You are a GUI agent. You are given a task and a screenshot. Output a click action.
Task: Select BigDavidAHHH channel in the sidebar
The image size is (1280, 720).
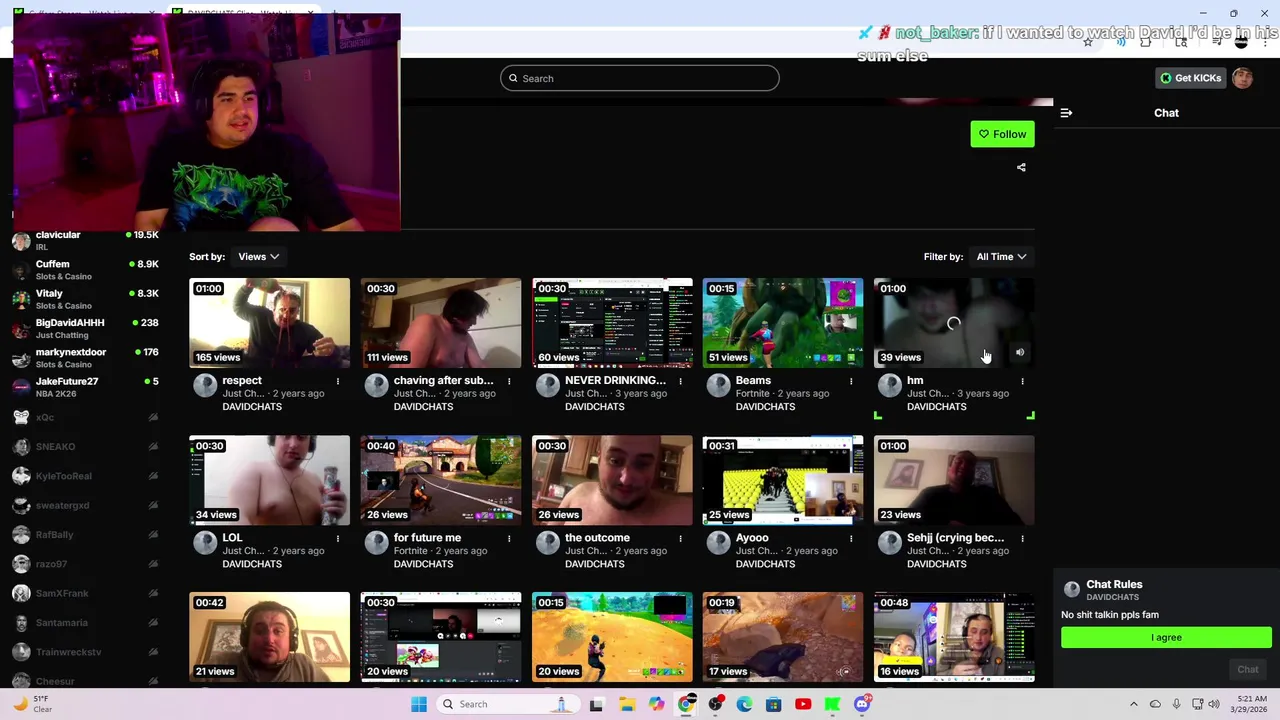[86, 328]
